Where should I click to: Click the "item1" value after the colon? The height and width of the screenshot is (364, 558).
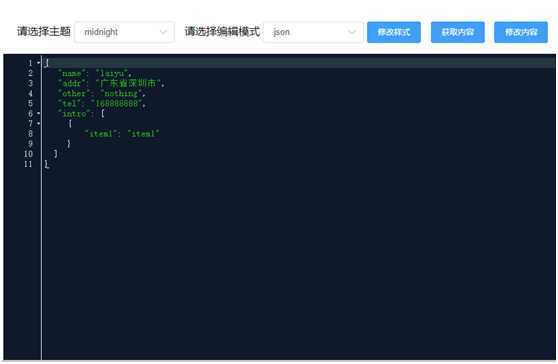[143, 134]
